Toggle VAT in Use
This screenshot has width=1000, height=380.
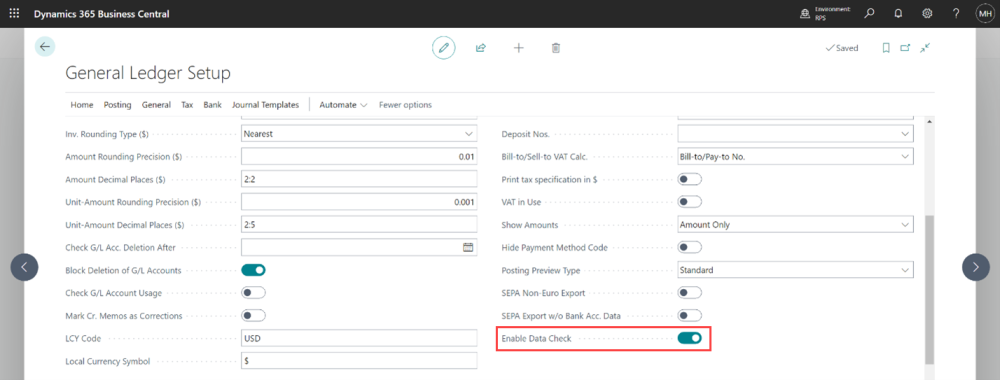click(x=689, y=202)
